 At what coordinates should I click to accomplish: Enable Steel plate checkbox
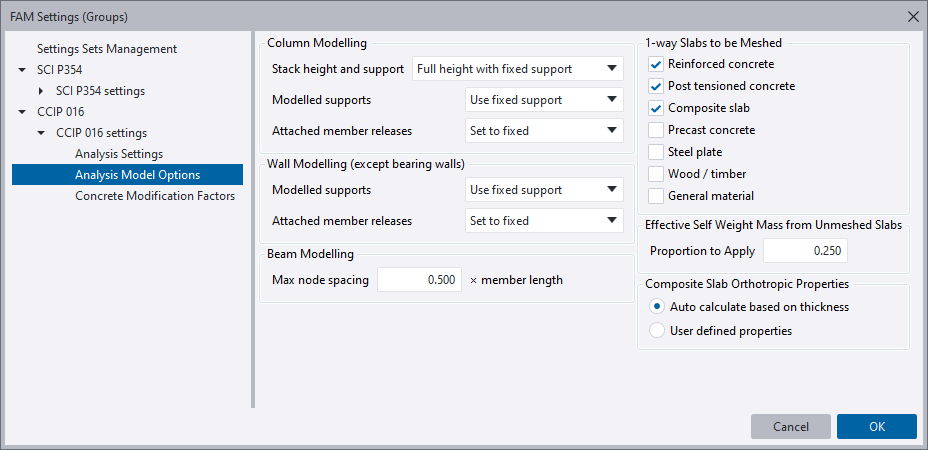coord(656,152)
